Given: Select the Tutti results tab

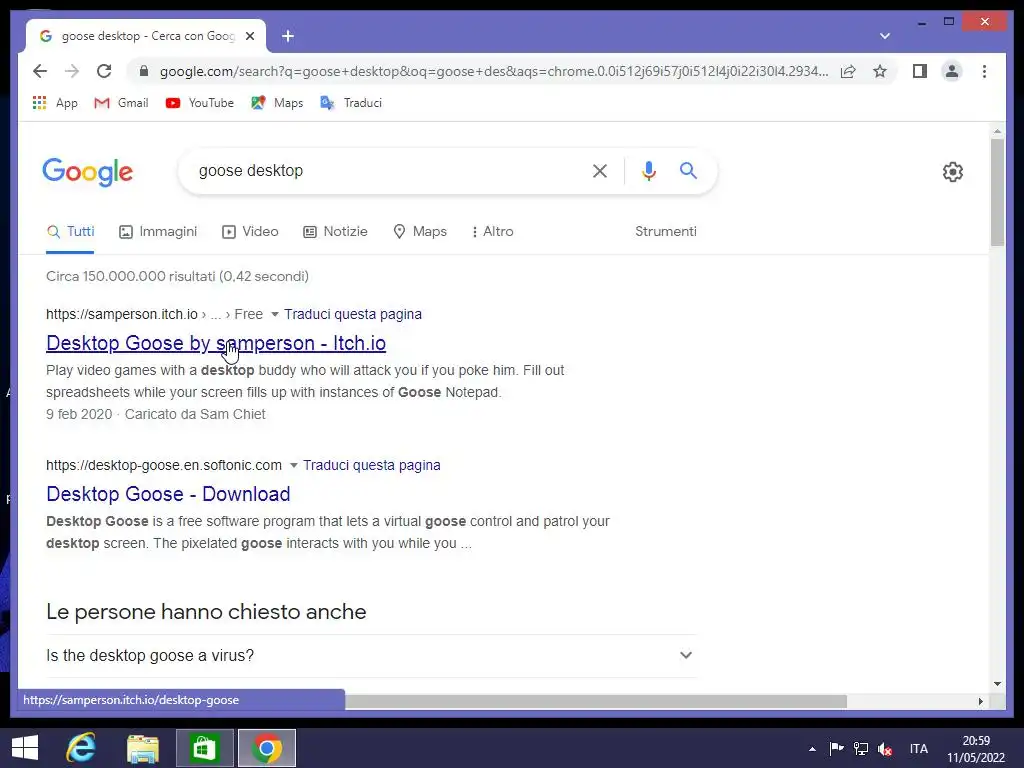Looking at the screenshot, I should 71,232.
